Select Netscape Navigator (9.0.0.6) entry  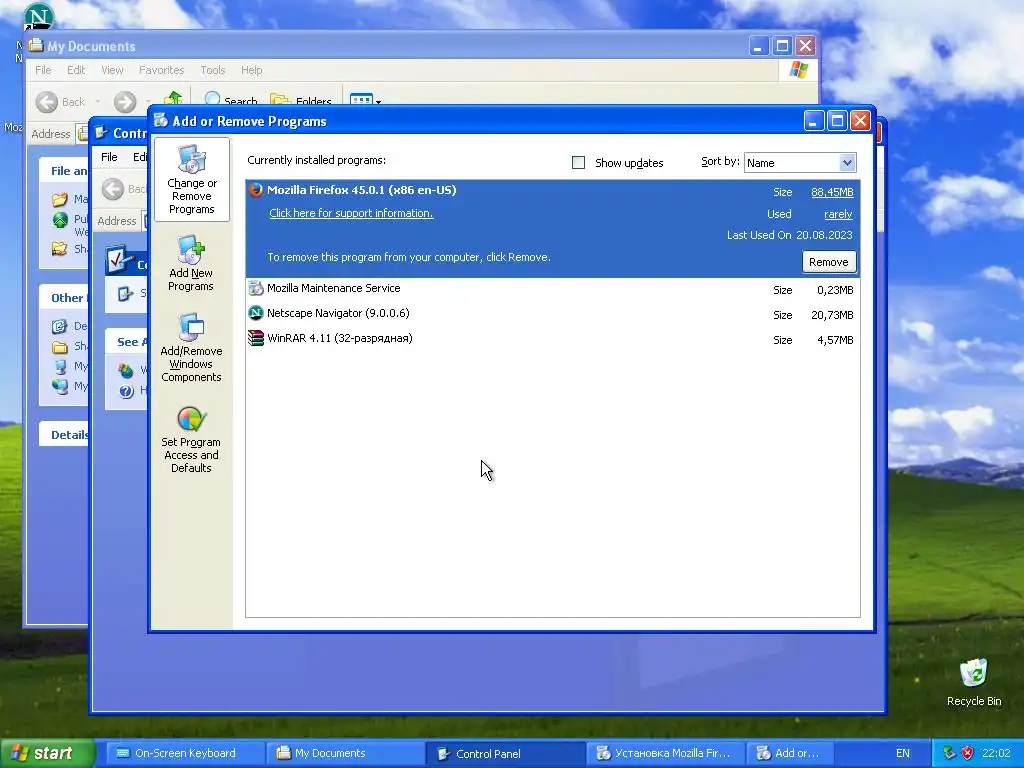coord(552,313)
